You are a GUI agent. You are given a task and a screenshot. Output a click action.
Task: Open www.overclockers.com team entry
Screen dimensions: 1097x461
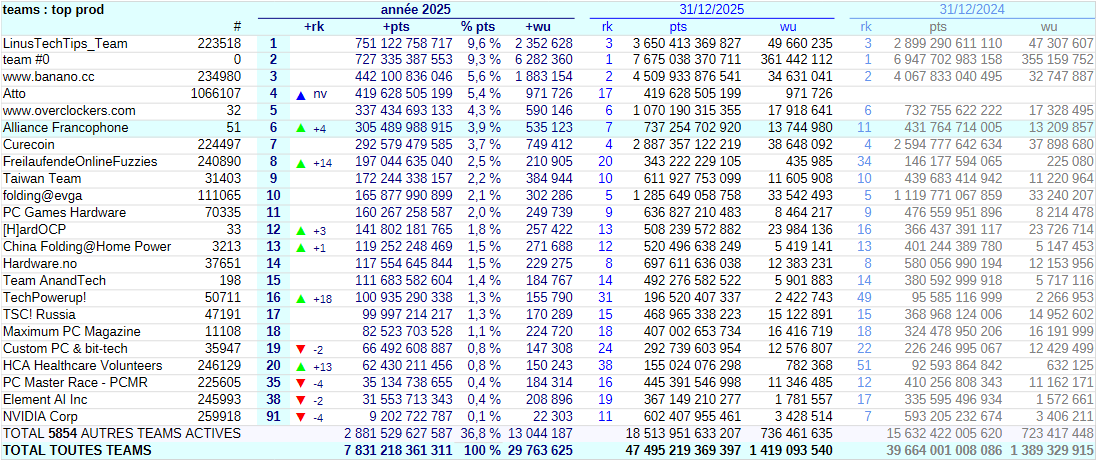coord(69,111)
